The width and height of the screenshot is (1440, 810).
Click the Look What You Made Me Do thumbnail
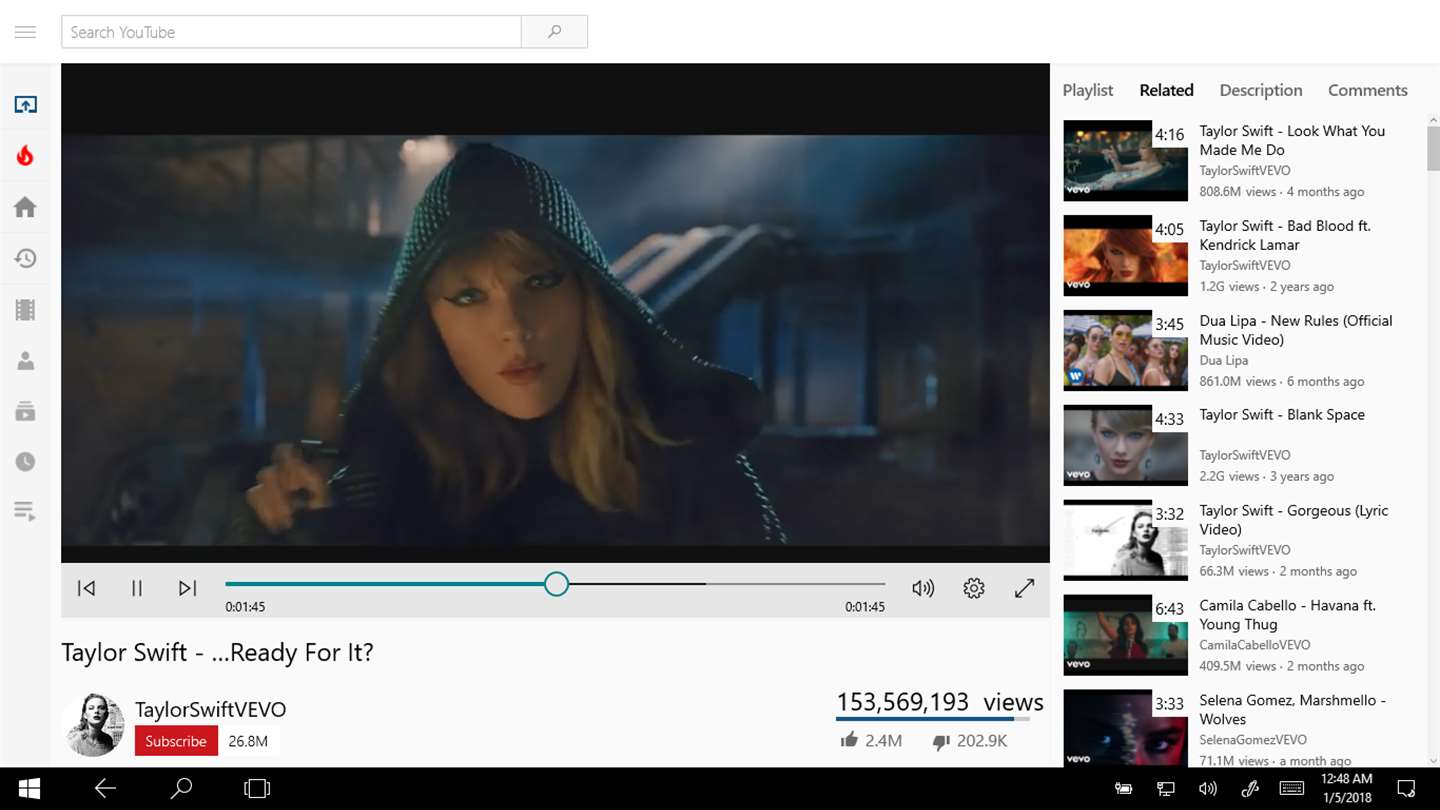[x=1125, y=161]
